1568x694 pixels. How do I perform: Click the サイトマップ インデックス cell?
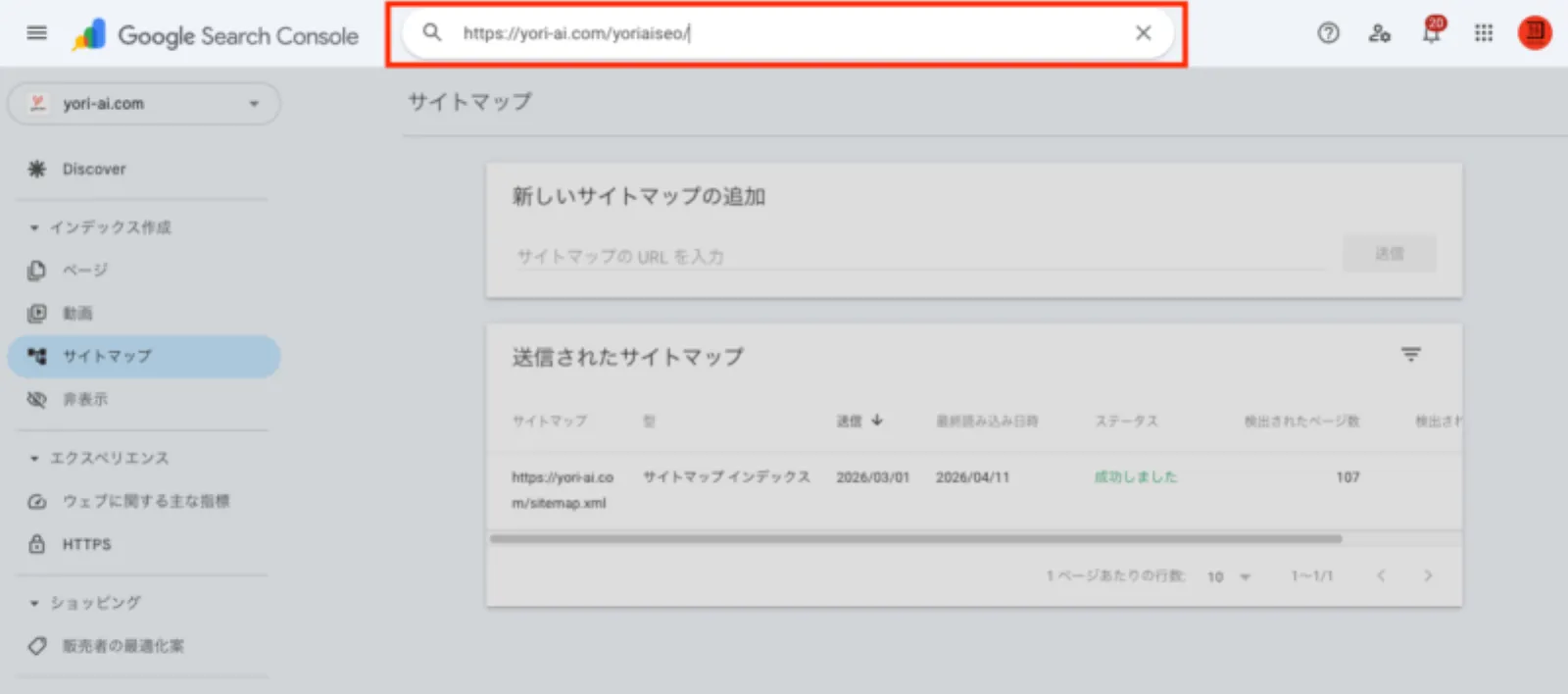click(x=726, y=477)
